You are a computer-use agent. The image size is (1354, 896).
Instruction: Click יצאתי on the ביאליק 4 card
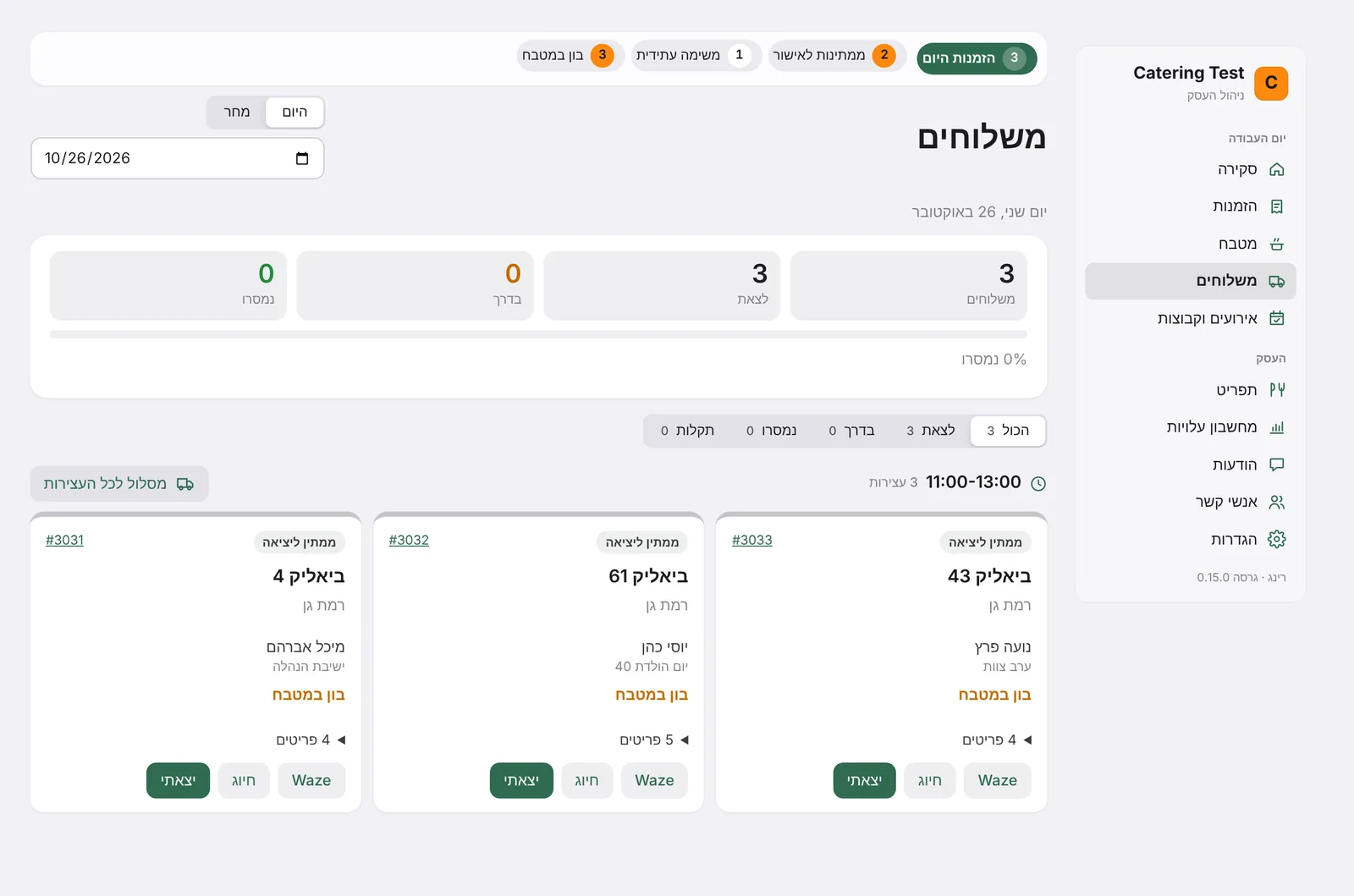[x=178, y=780]
